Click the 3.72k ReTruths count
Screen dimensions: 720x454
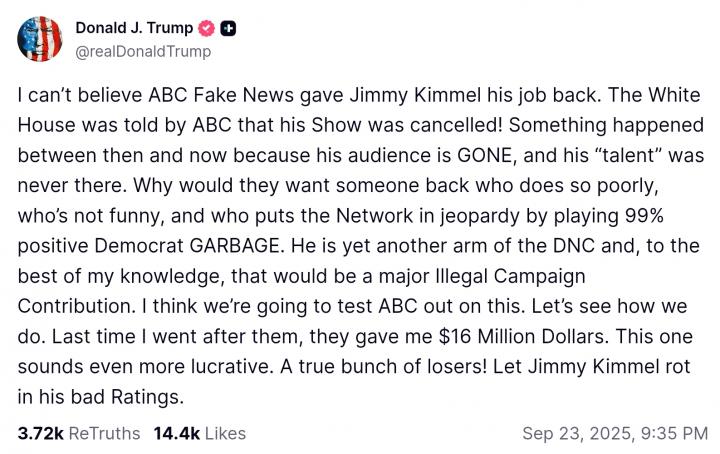coord(38,434)
